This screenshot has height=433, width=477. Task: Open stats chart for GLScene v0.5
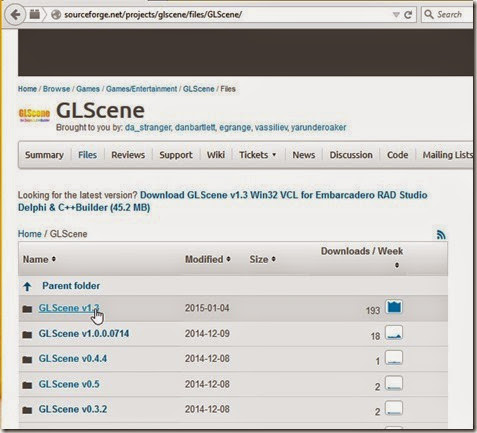point(394,383)
